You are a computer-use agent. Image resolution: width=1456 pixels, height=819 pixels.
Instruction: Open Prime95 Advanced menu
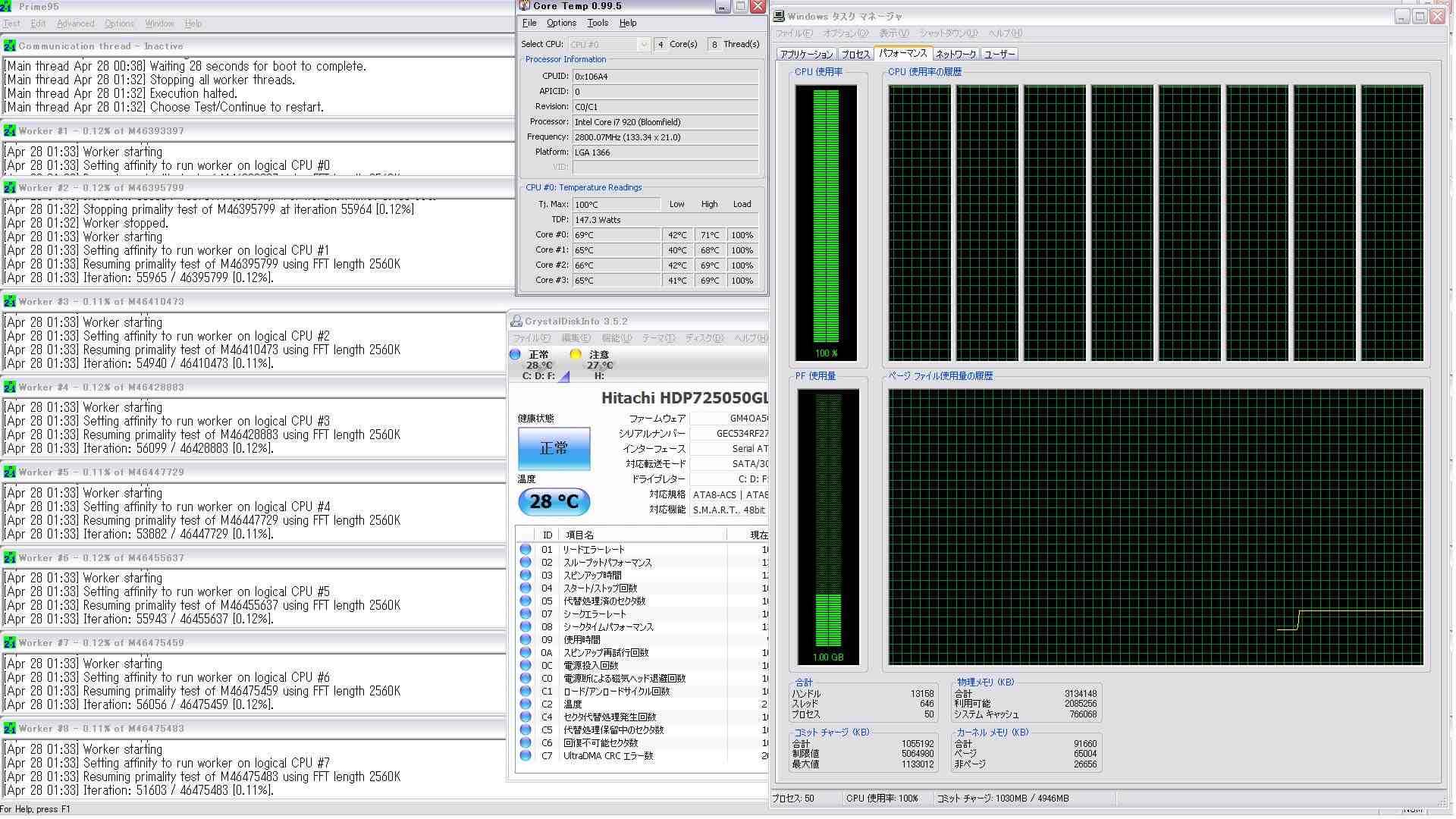coord(75,24)
